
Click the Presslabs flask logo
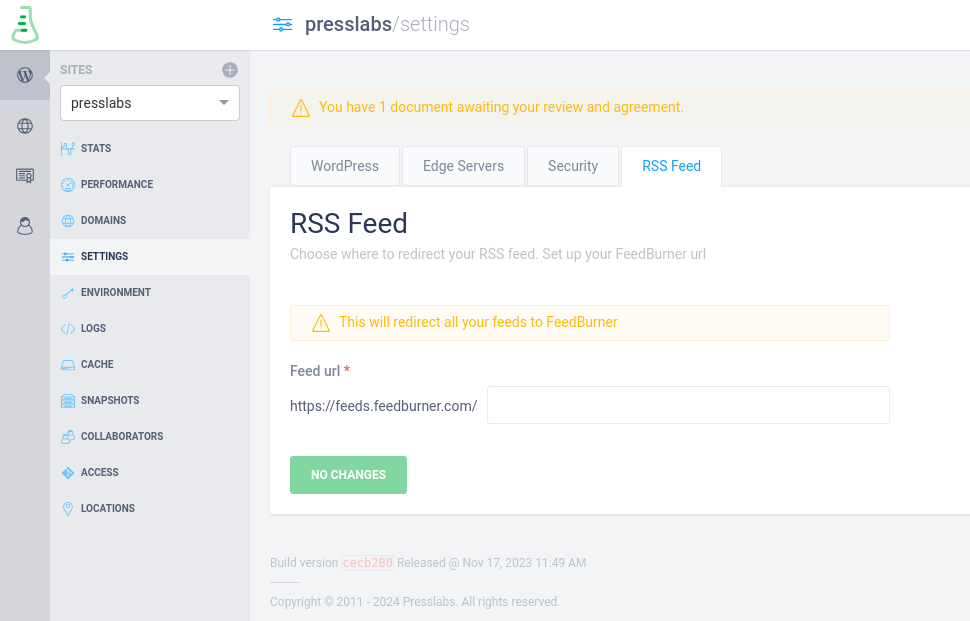25,25
